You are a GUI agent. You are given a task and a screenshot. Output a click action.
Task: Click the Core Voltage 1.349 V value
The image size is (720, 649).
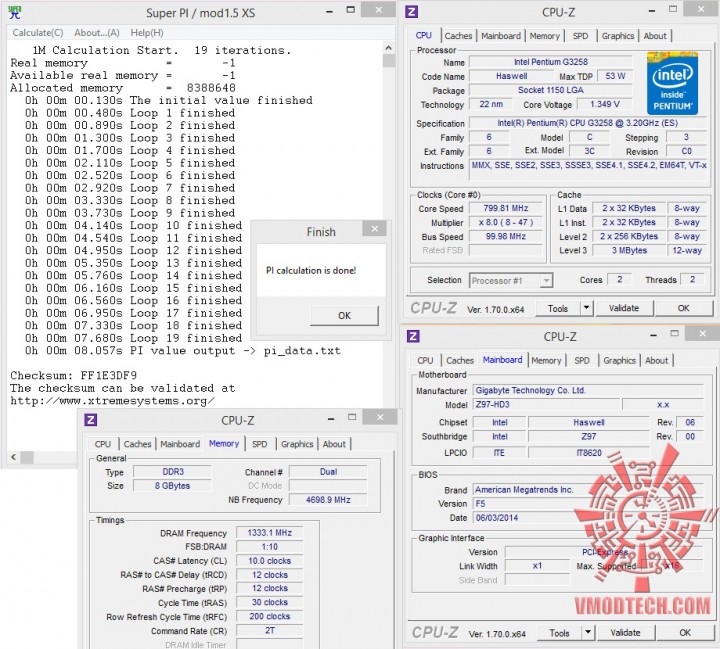pos(605,104)
